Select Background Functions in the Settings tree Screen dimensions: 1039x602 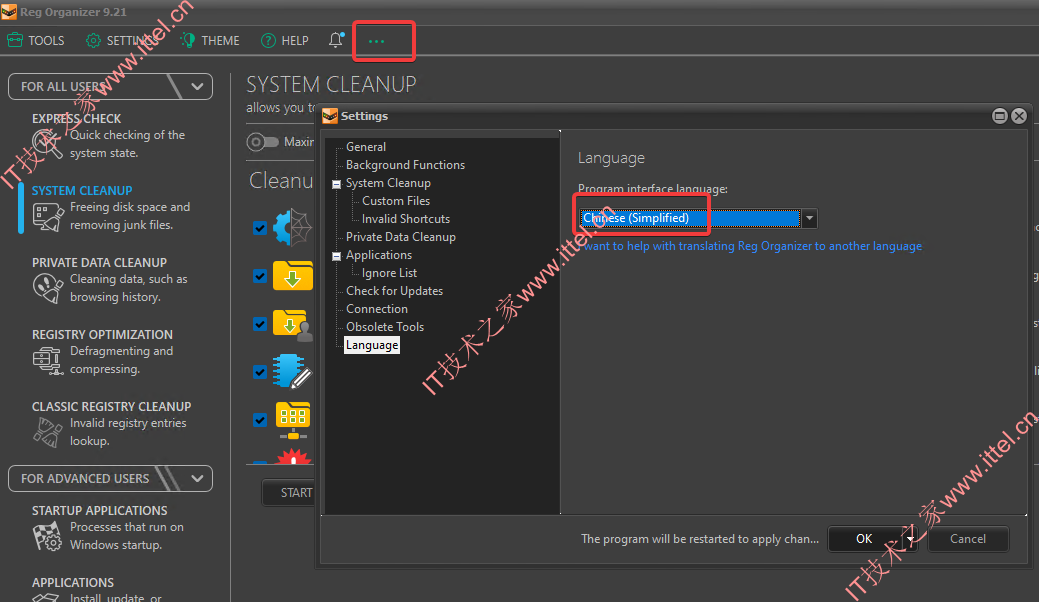point(406,165)
